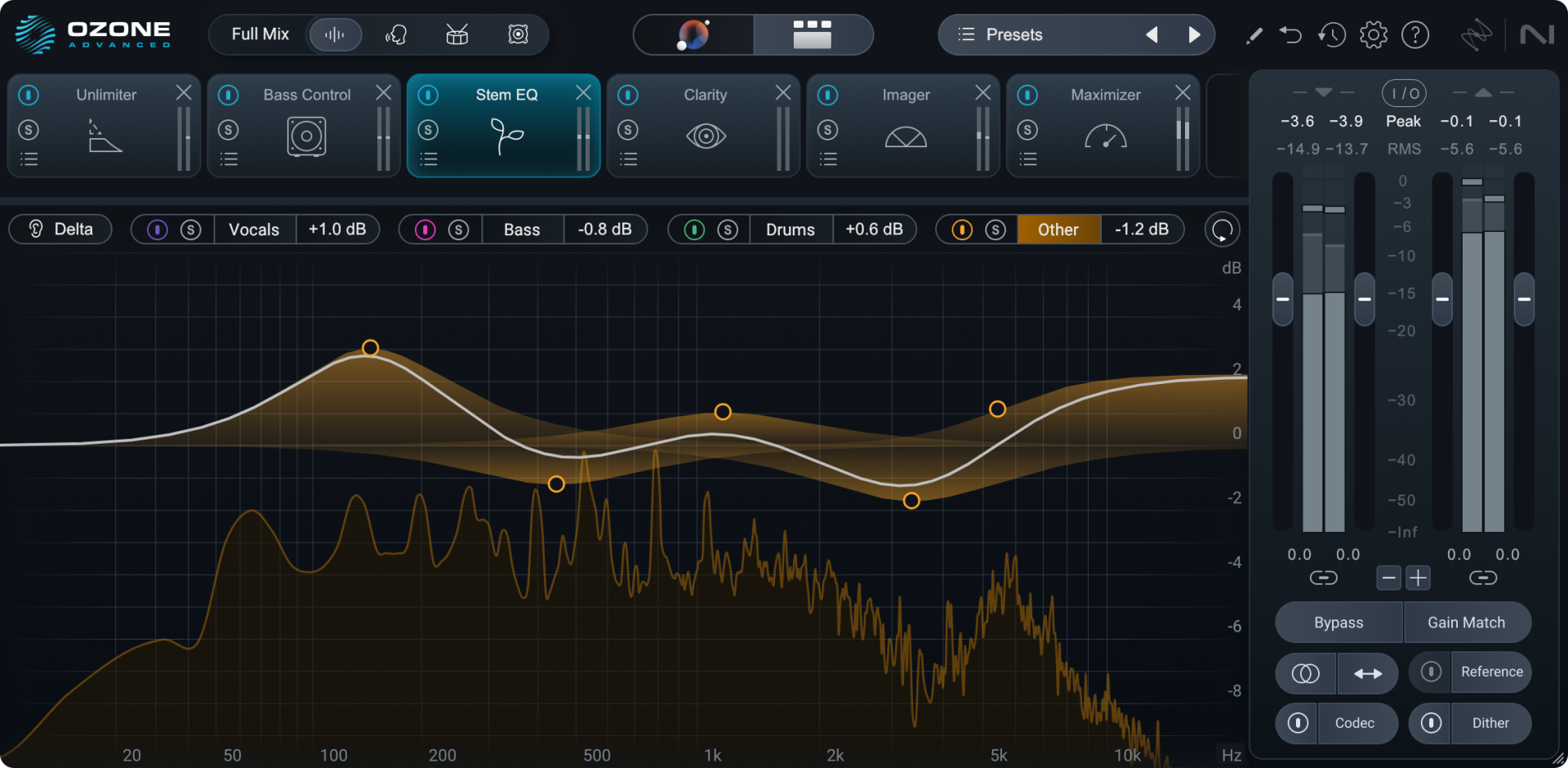Image resolution: width=1568 pixels, height=768 pixels.
Task: Enable the power toggle on the Unlimiter module
Action: point(29,95)
